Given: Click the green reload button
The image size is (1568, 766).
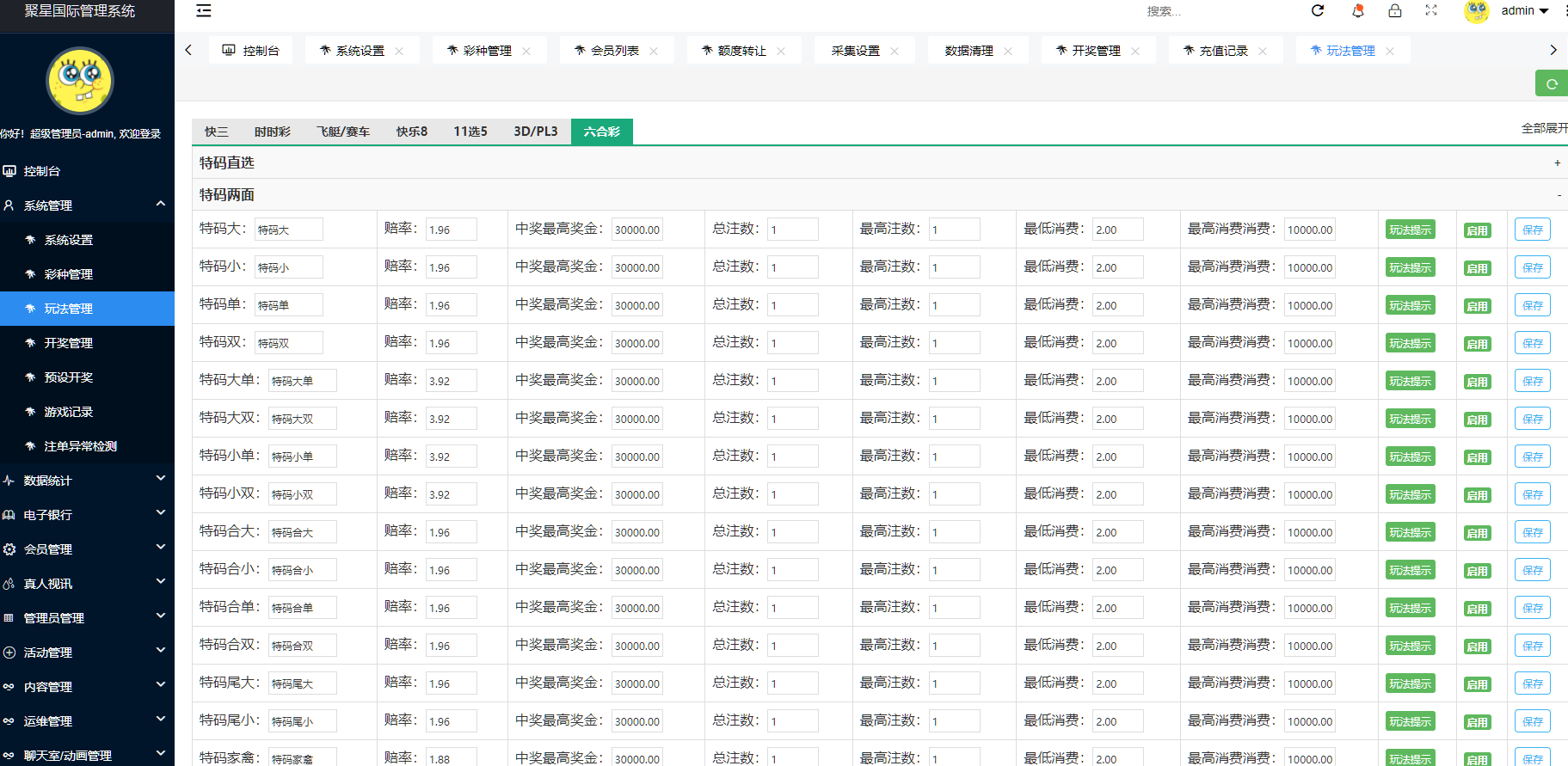Looking at the screenshot, I should (1551, 83).
